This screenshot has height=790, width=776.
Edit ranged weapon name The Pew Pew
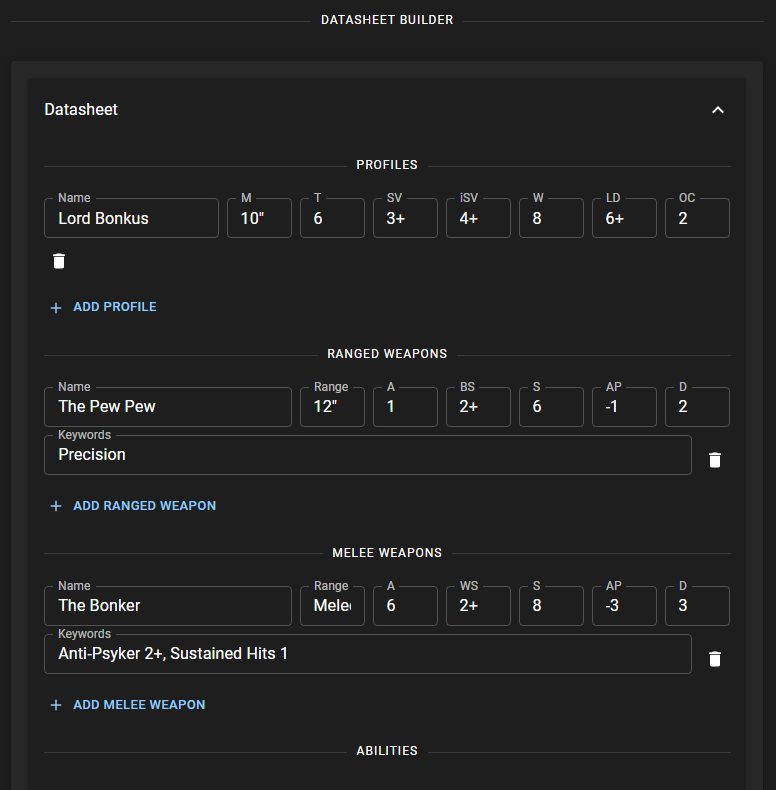coord(168,407)
